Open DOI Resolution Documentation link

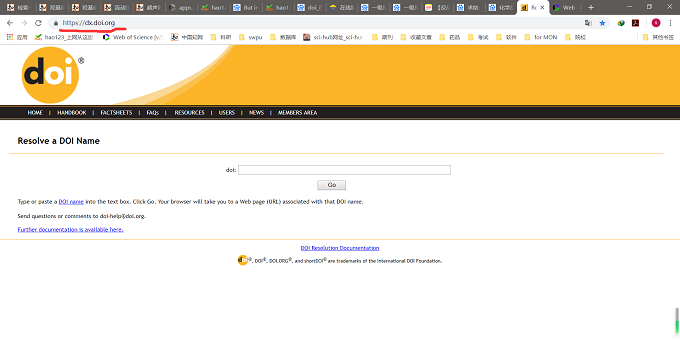[340, 248]
